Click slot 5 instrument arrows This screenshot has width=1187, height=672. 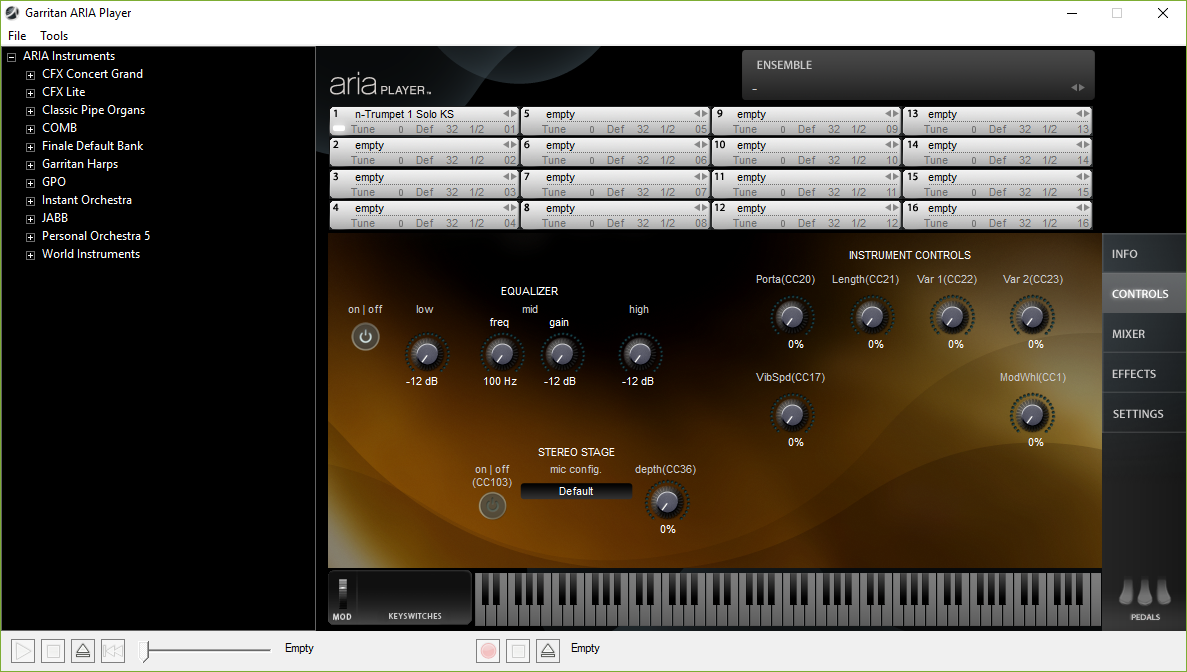click(701, 114)
